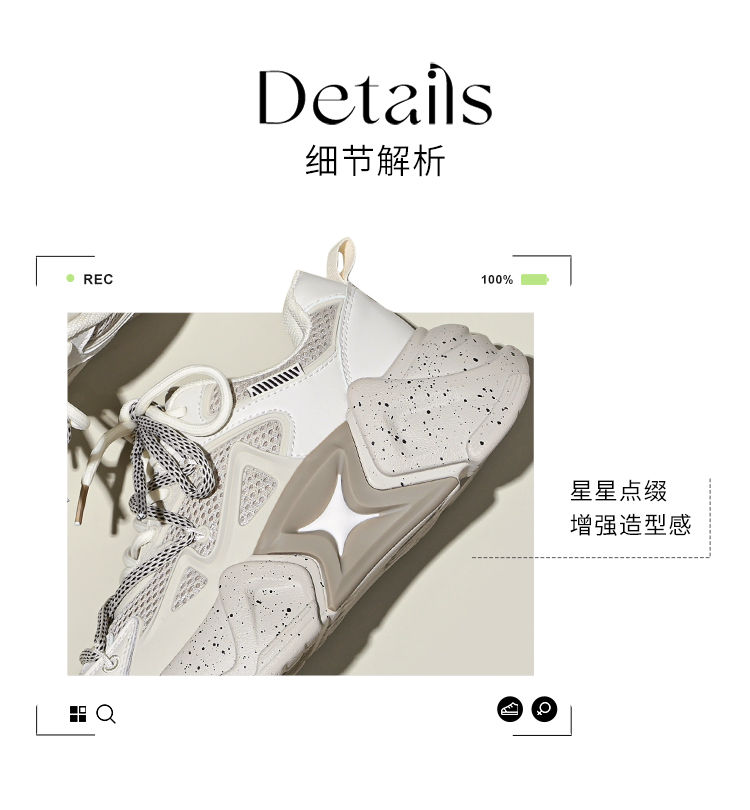Open the magnifying glass search icon

coord(106,714)
